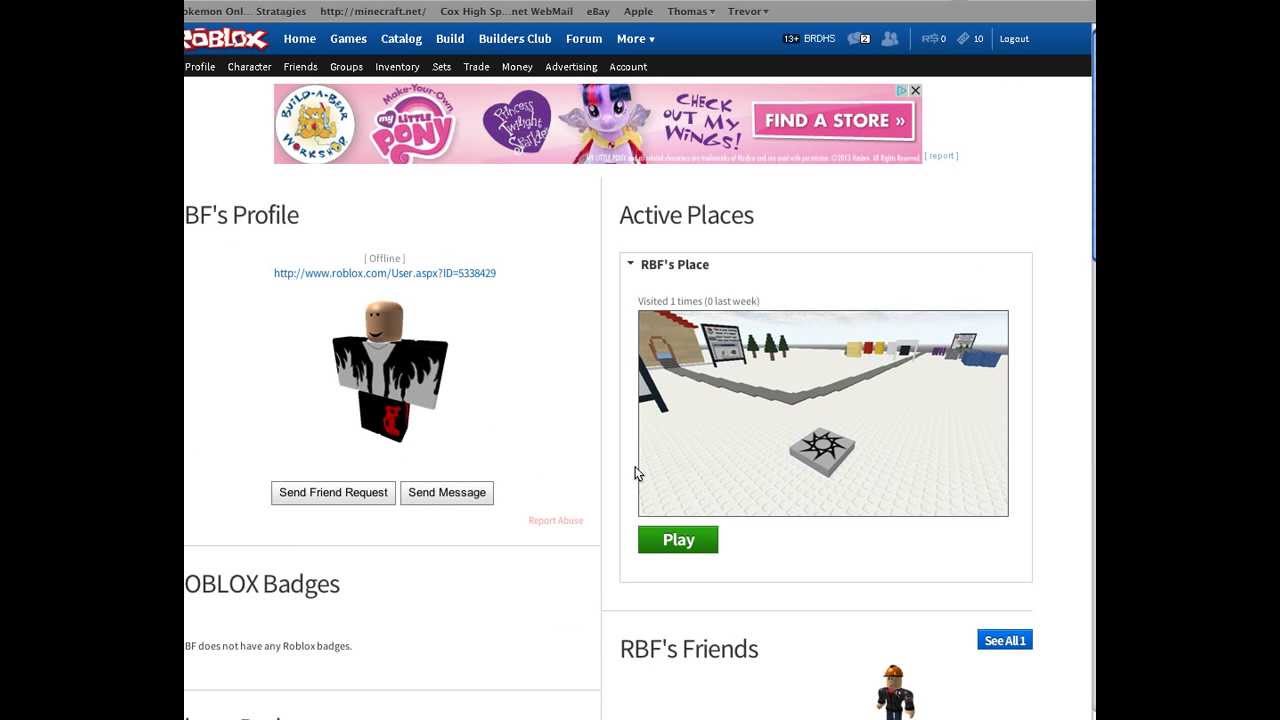1280x720 pixels.
Task: Open the eBay bookmark
Action: (598, 11)
